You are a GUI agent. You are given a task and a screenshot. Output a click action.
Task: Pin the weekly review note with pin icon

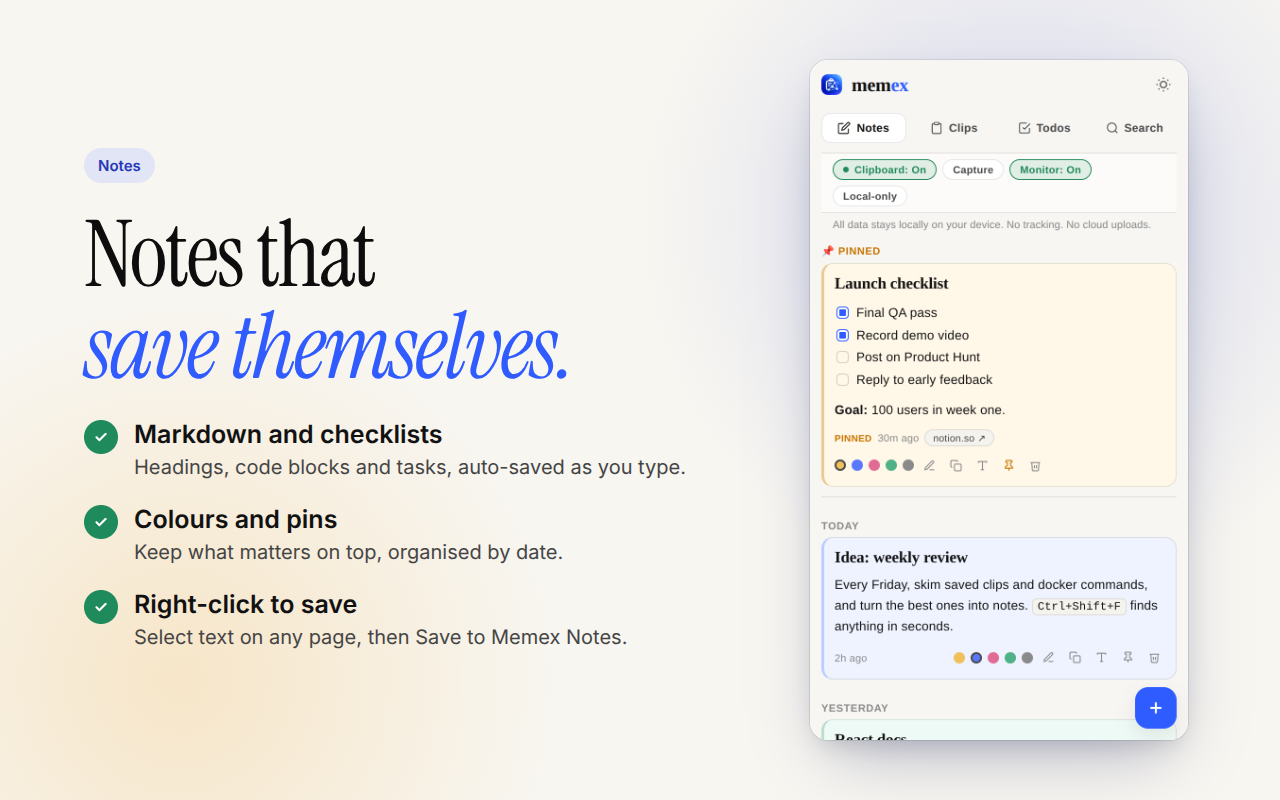1128,658
